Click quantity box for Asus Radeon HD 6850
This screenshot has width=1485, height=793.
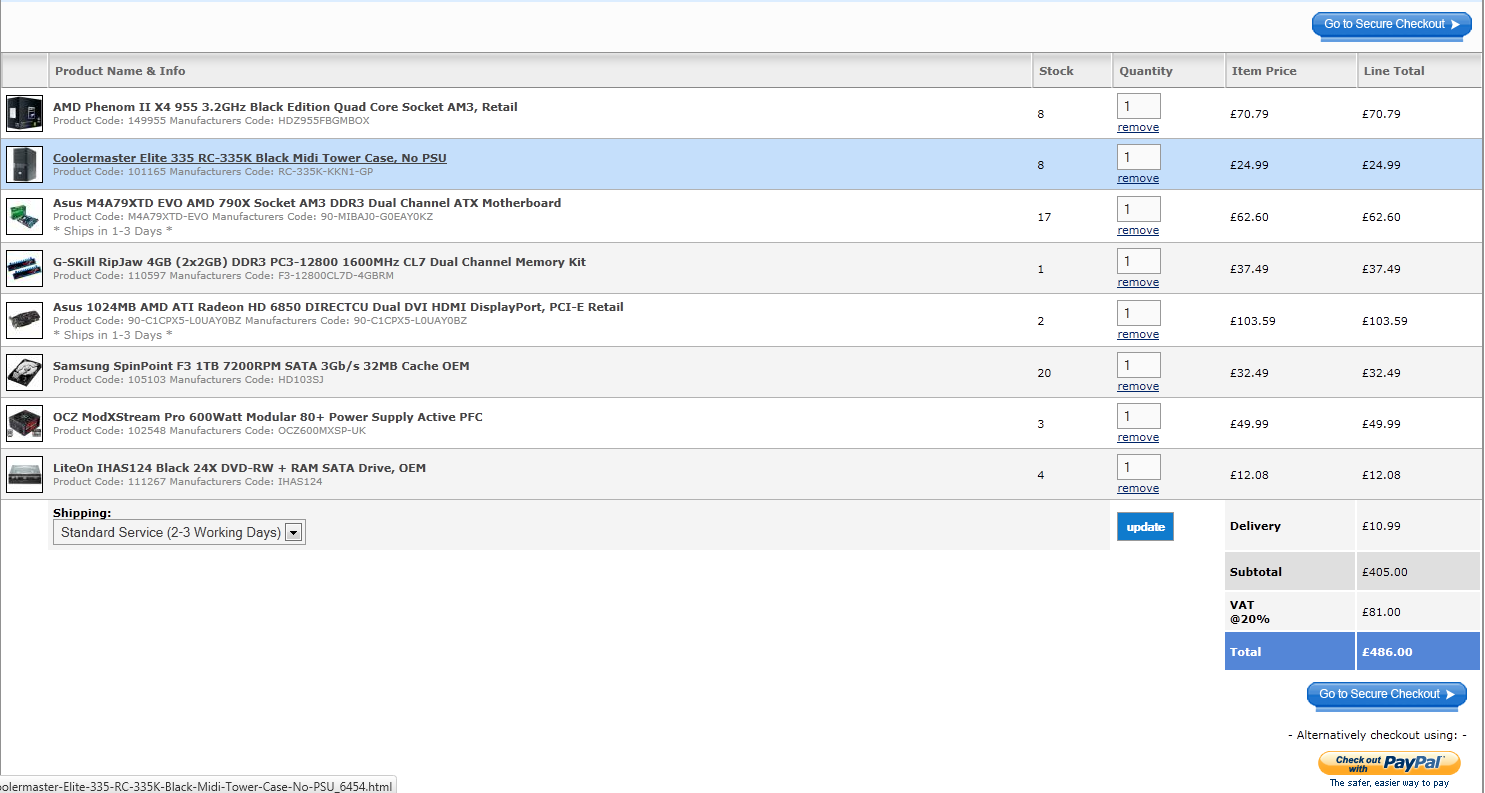click(x=1138, y=313)
